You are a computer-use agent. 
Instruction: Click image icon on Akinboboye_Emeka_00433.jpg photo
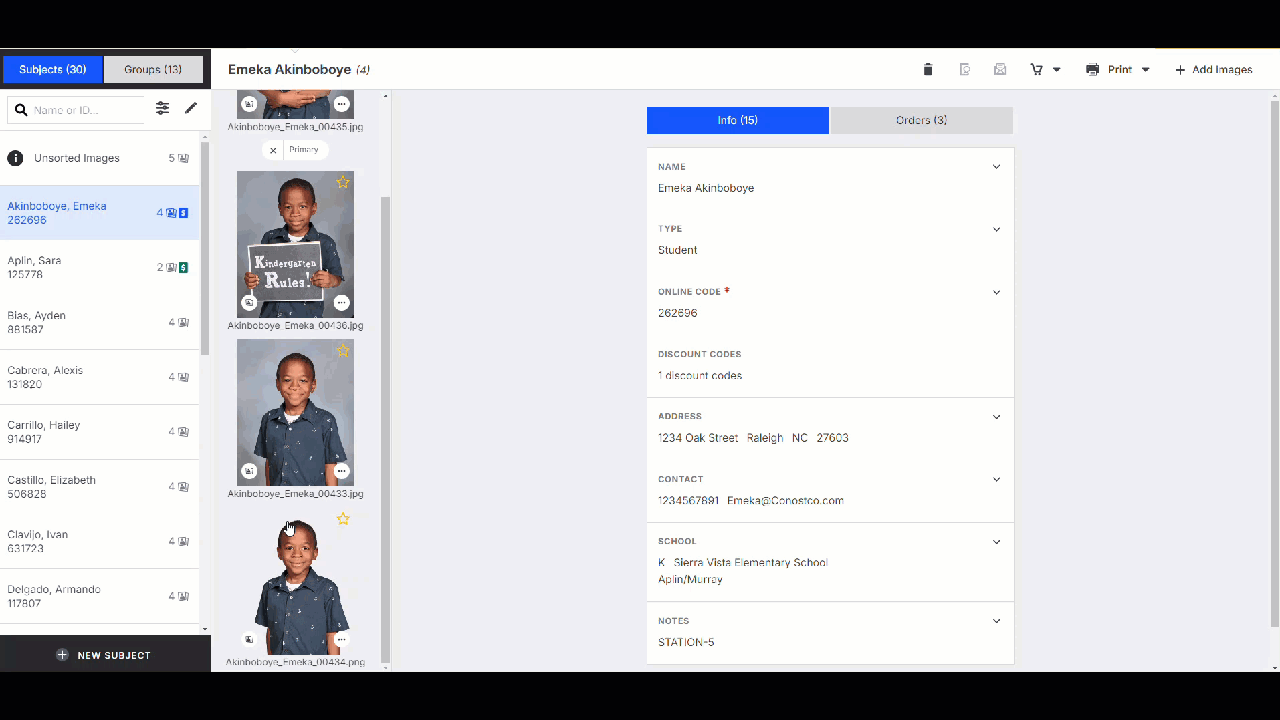tap(249, 471)
